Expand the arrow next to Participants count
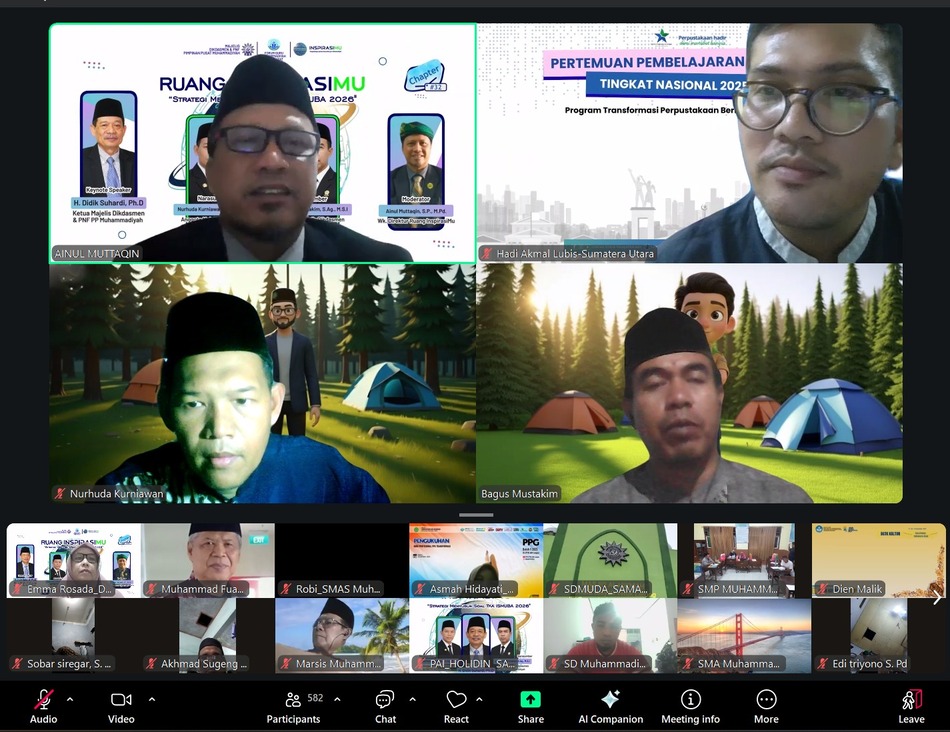 (x=337, y=699)
